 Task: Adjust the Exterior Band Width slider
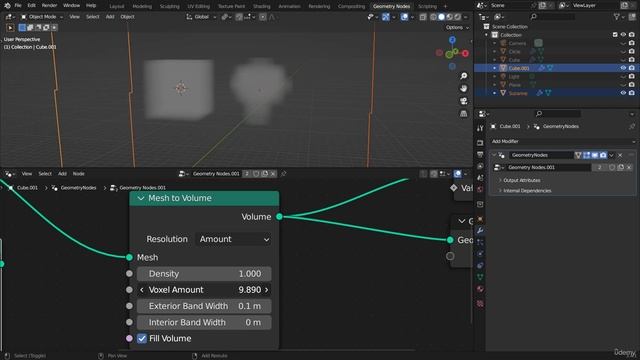[x=204, y=306]
